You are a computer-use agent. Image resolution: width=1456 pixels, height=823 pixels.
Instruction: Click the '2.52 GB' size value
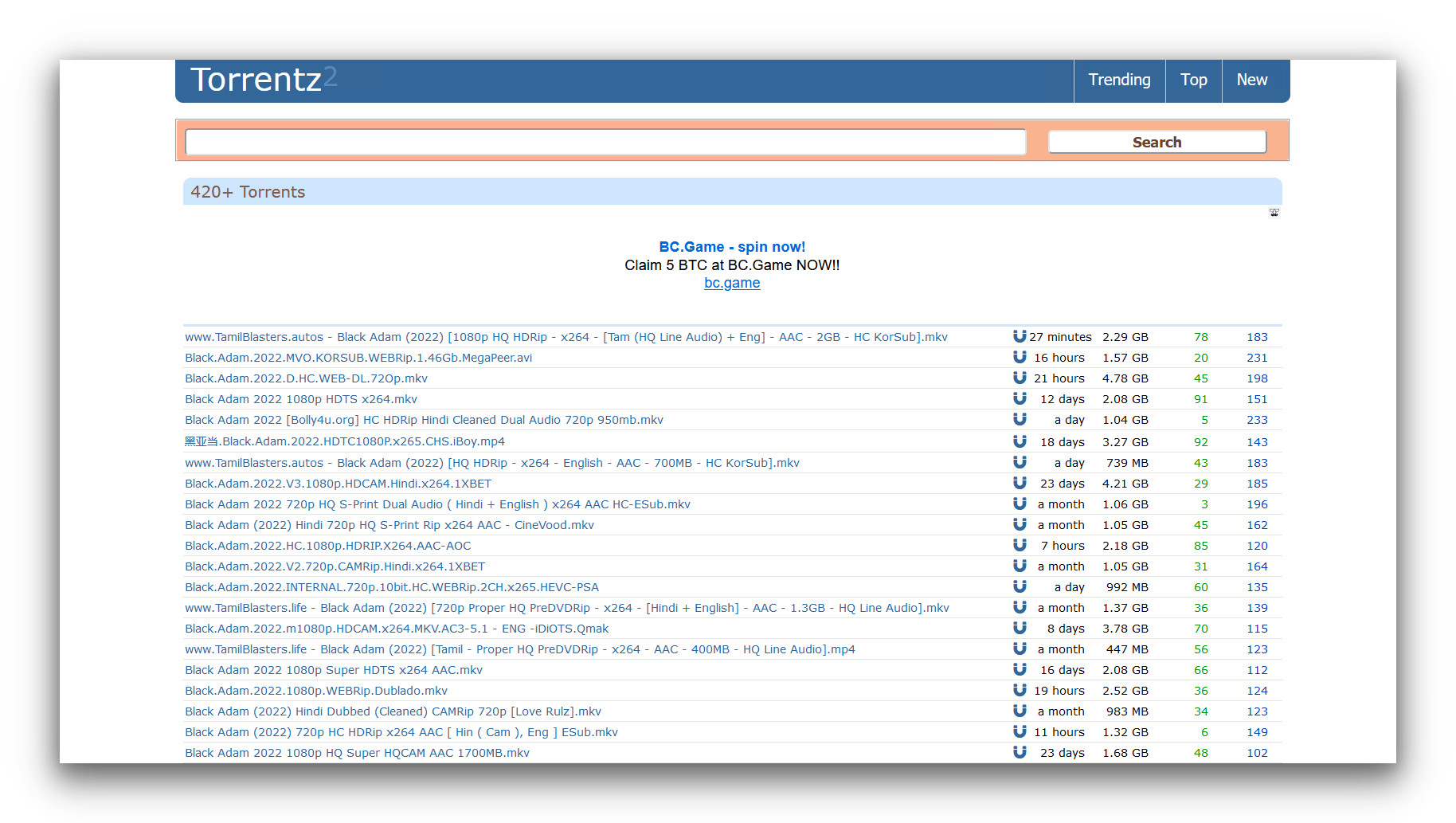coord(1125,691)
